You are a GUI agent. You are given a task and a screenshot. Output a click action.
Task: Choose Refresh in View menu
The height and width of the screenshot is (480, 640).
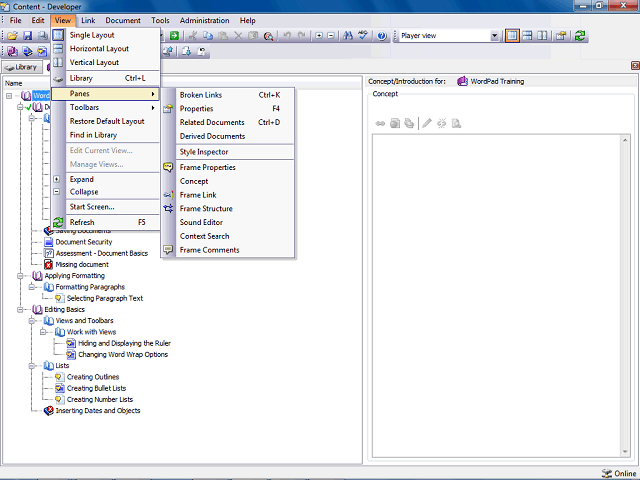pyautogui.click(x=107, y=222)
